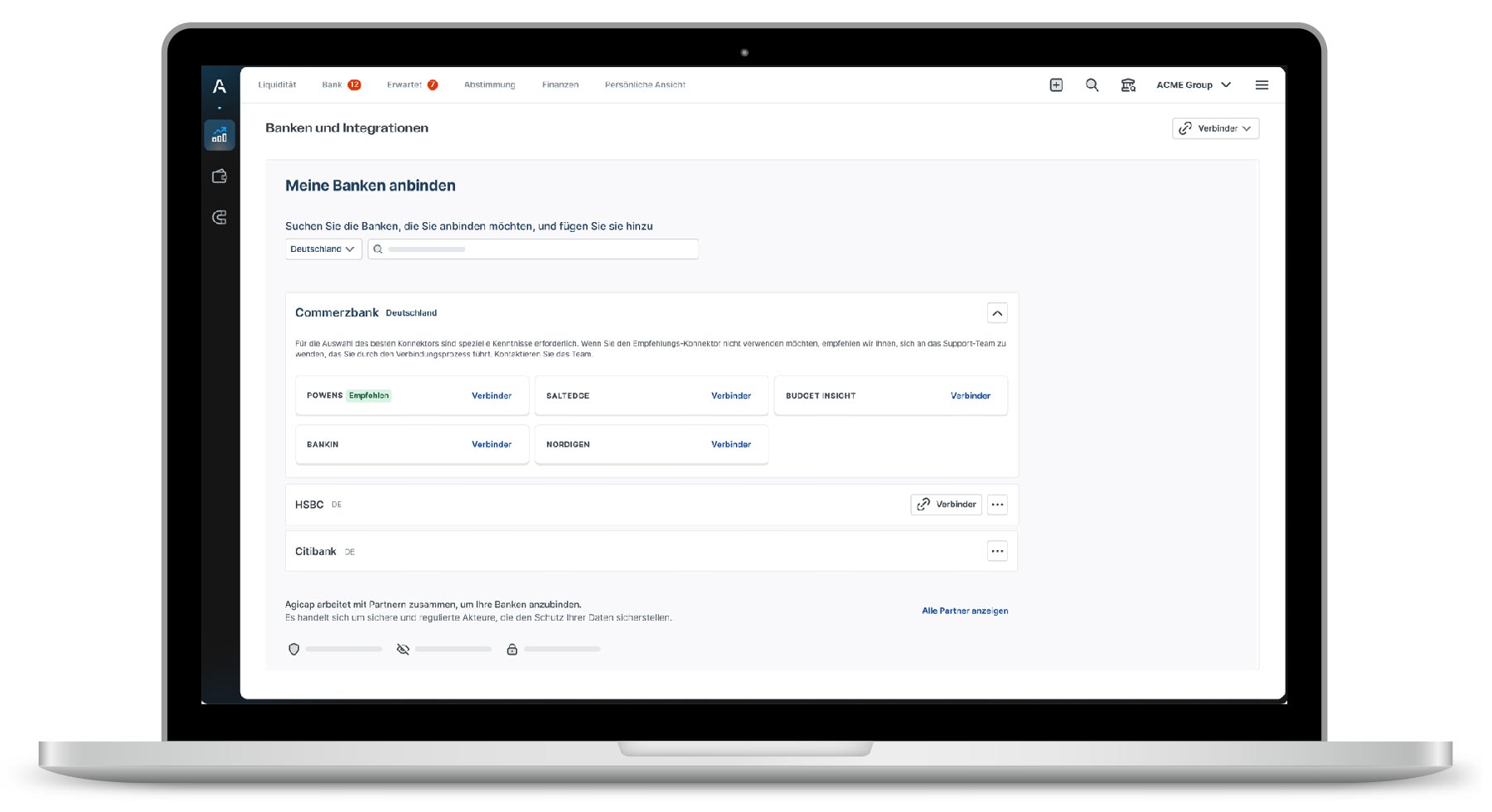
Task: Click the red badge on the Bank tab
Action: click(354, 85)
